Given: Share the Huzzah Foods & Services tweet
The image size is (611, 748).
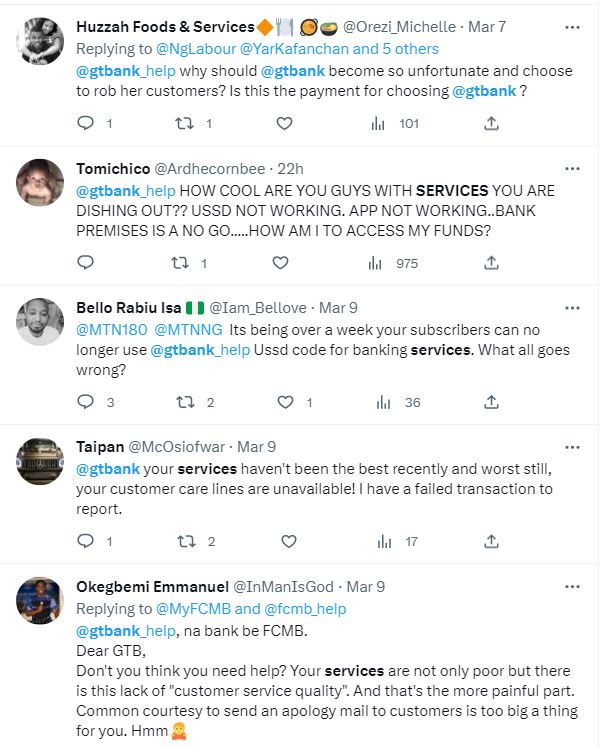Looking at the screenshot, I should [491, 124].
